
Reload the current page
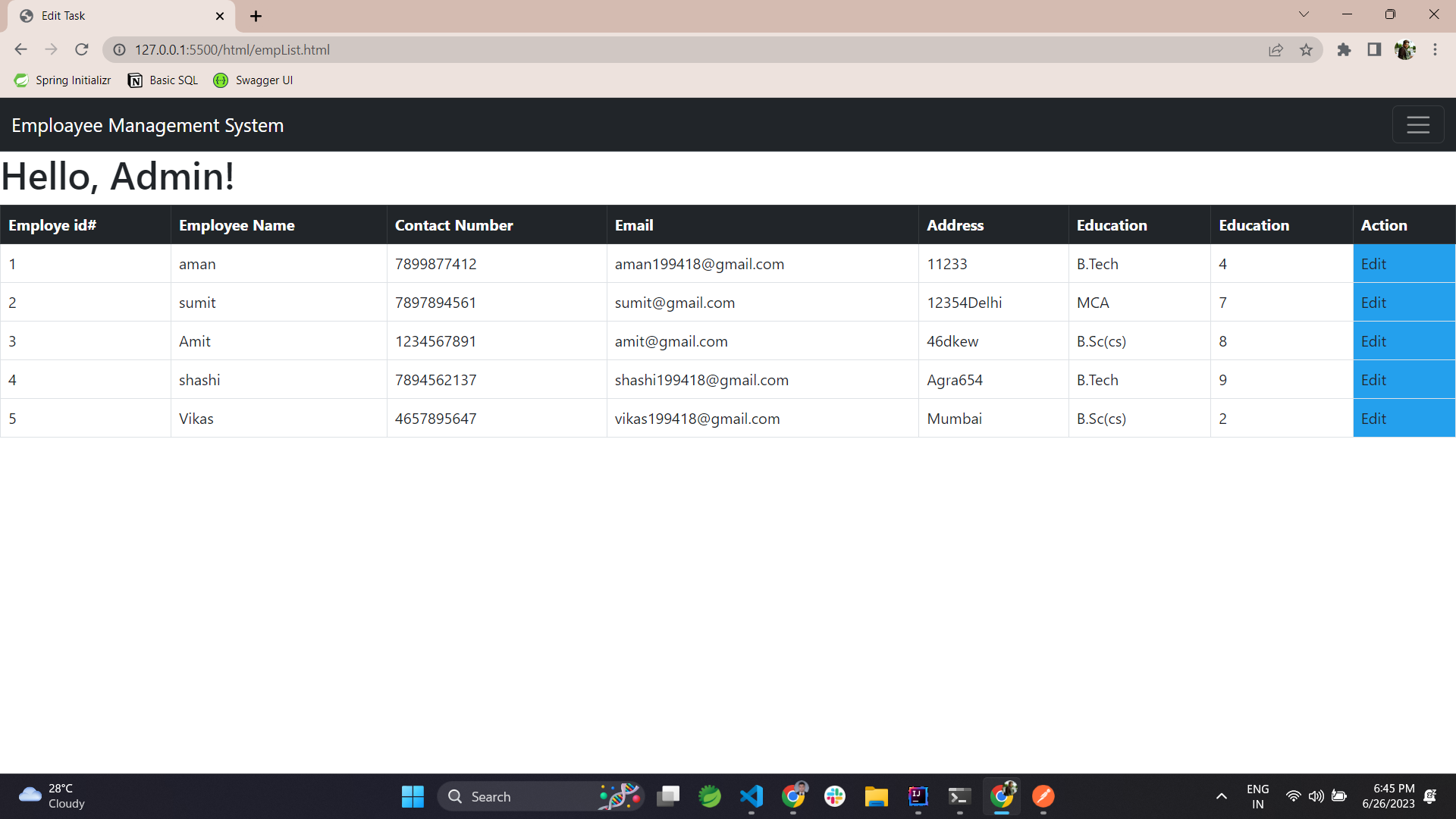(82, 49)
